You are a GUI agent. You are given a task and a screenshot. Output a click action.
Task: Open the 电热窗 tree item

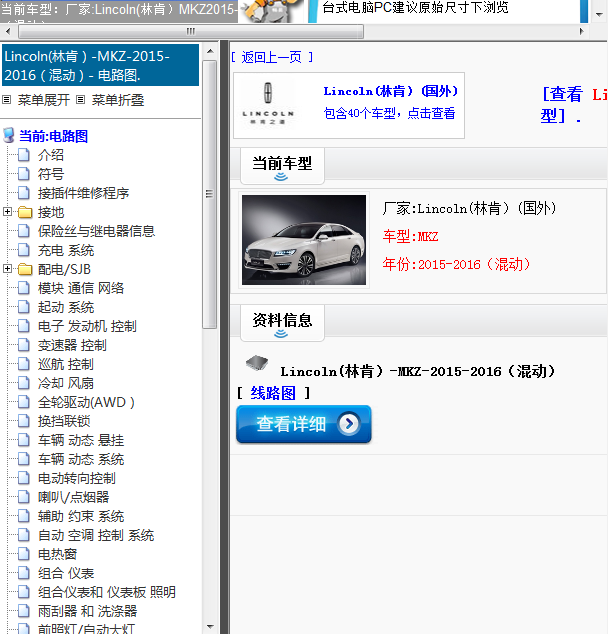(57, 554)
